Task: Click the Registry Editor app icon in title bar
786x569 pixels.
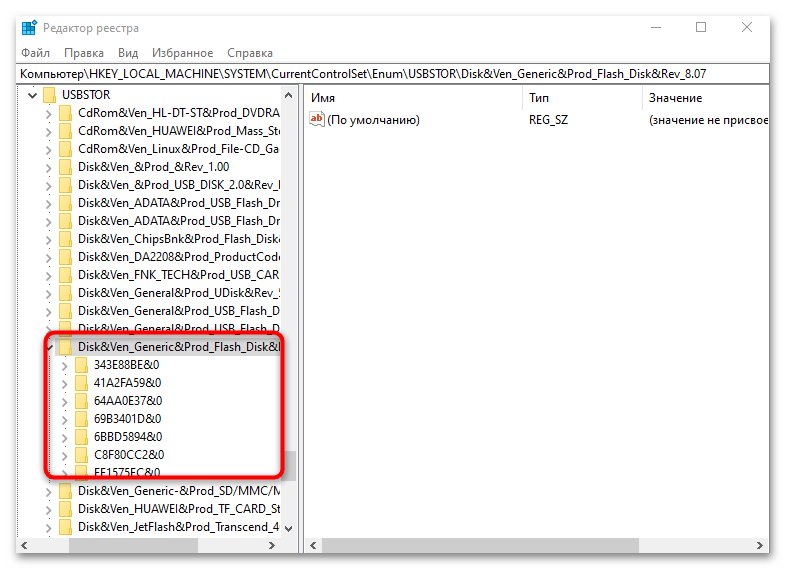Action: click(x=29, y=28)
